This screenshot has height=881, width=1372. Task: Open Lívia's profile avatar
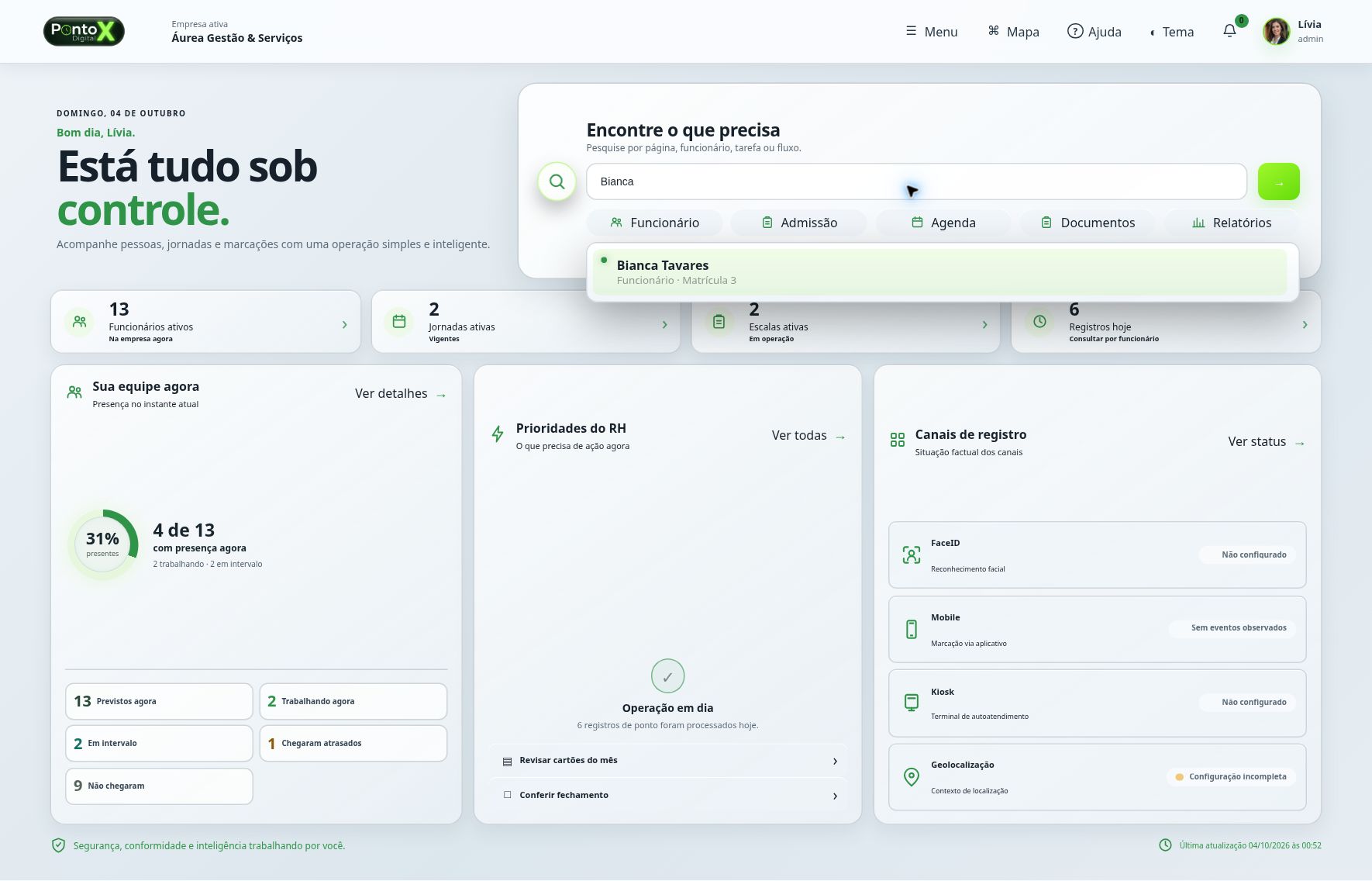click(x=1276, y=31)
